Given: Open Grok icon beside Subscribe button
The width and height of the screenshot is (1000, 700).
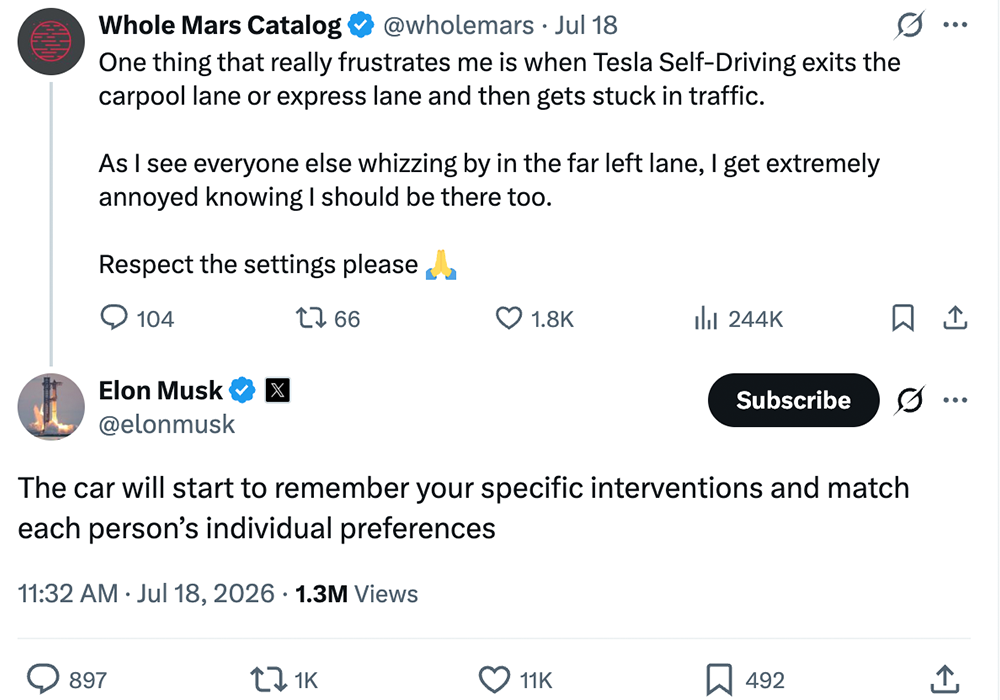Looking at the screenshot, I should pyautogui.click(x=909, y=400).
